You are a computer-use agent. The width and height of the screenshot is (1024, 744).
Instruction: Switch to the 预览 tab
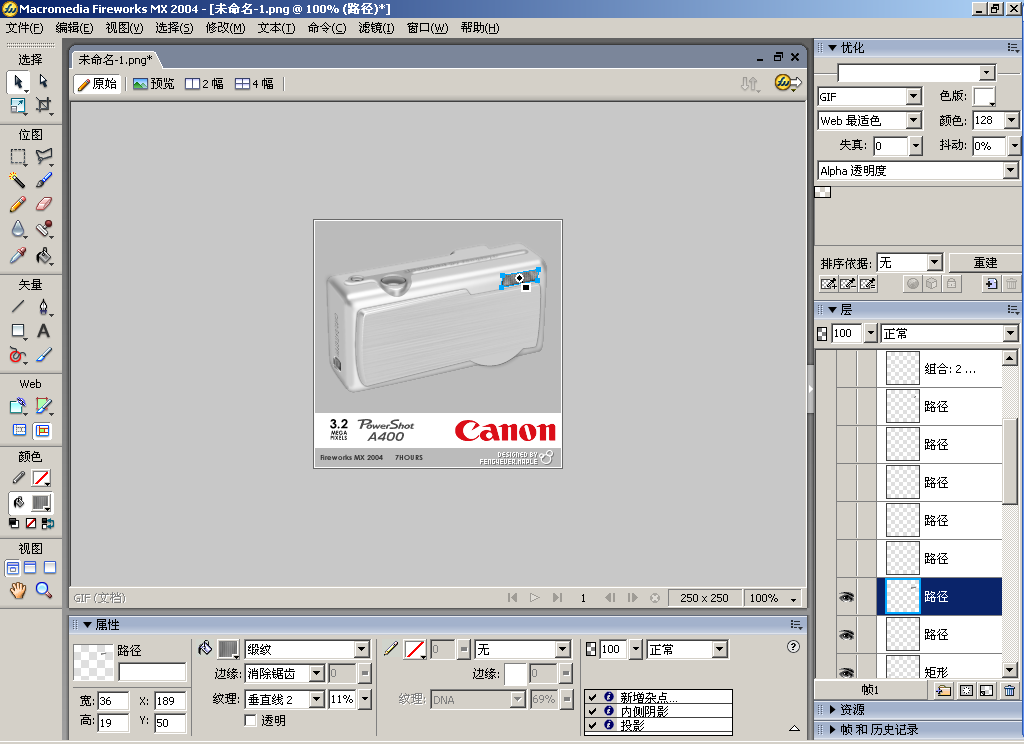point(153,84)
